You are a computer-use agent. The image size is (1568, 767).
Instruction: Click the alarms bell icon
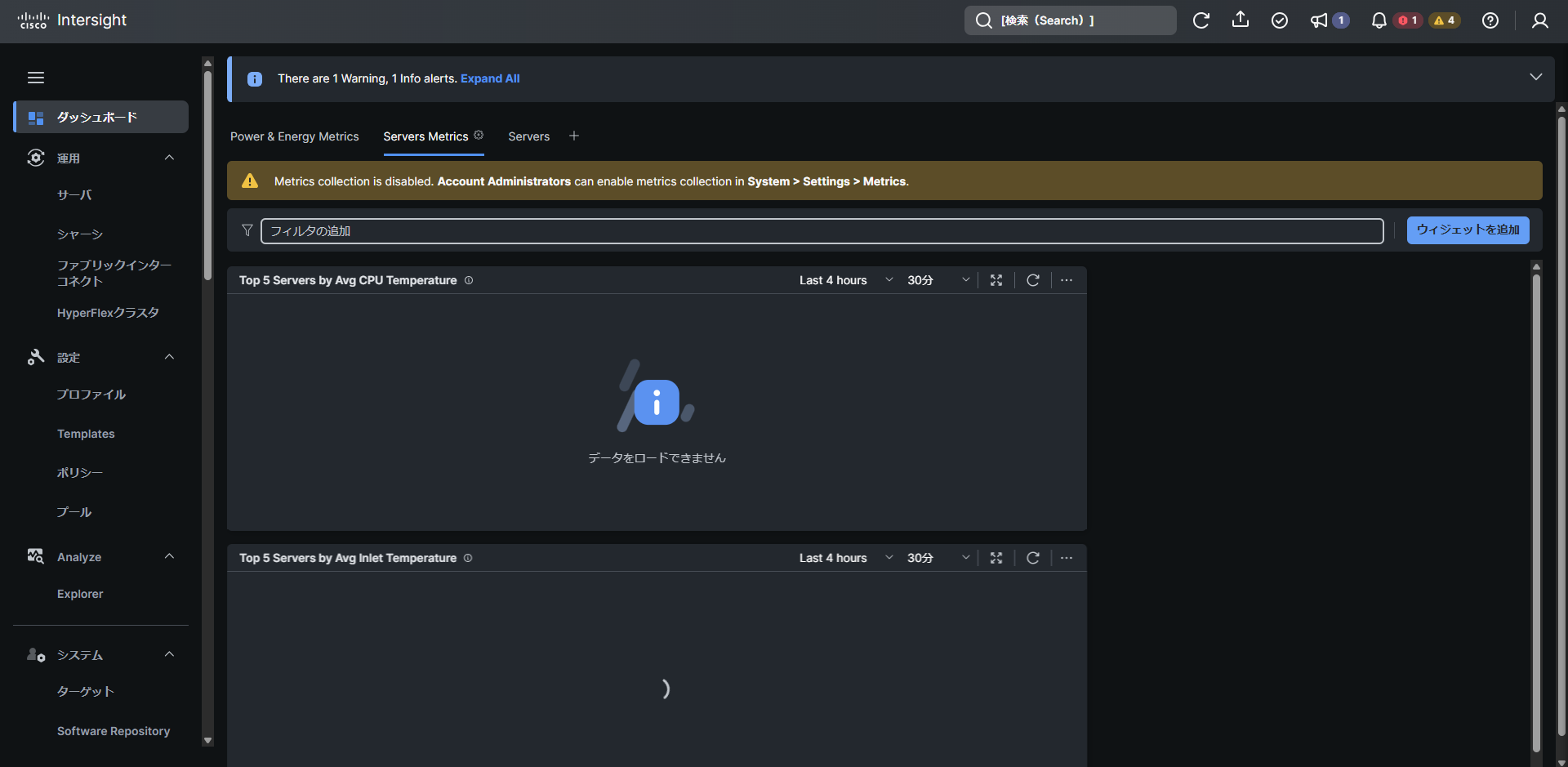[1379, 20]
